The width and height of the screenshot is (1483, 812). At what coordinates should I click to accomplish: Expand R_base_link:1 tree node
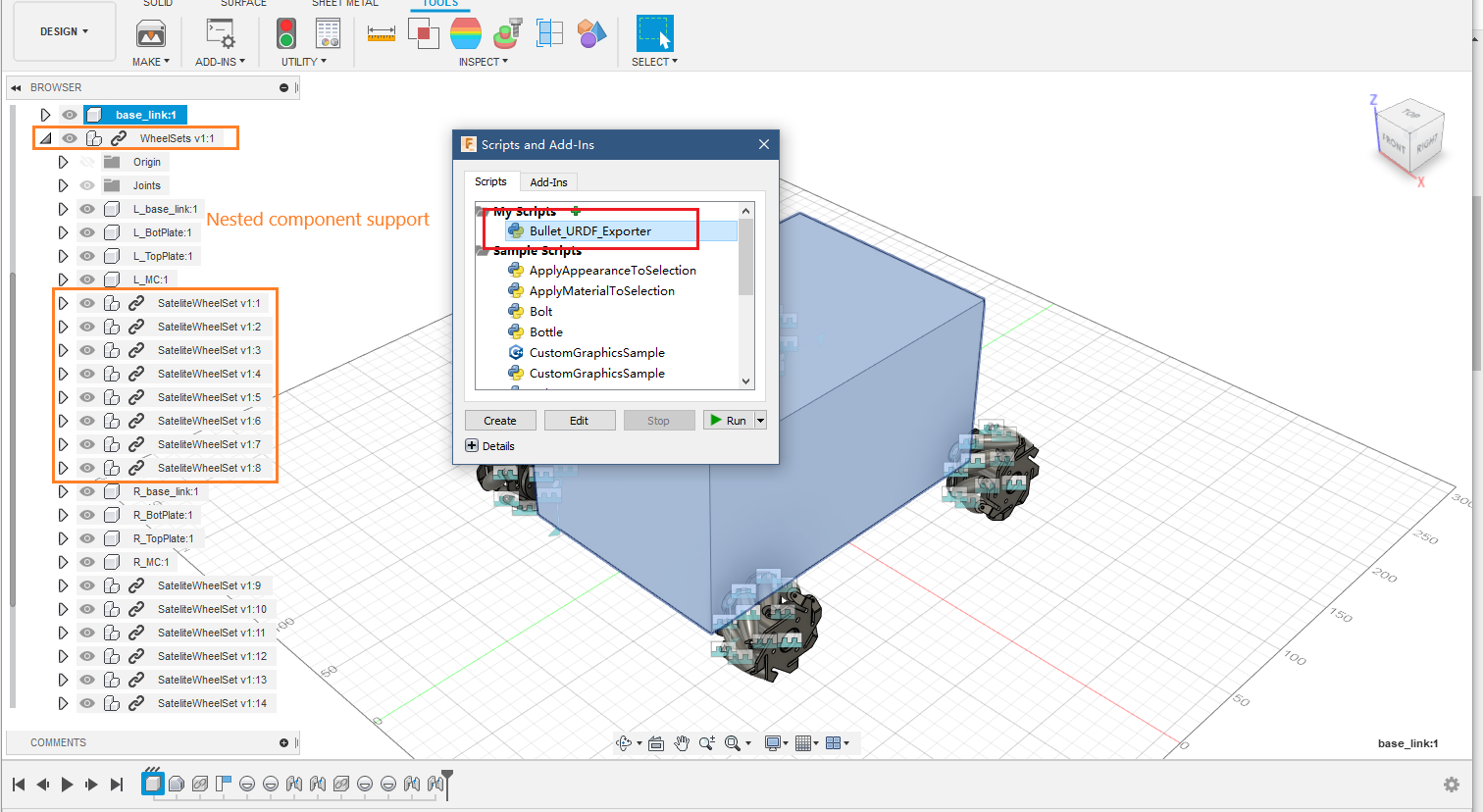(x=63, y=491)
